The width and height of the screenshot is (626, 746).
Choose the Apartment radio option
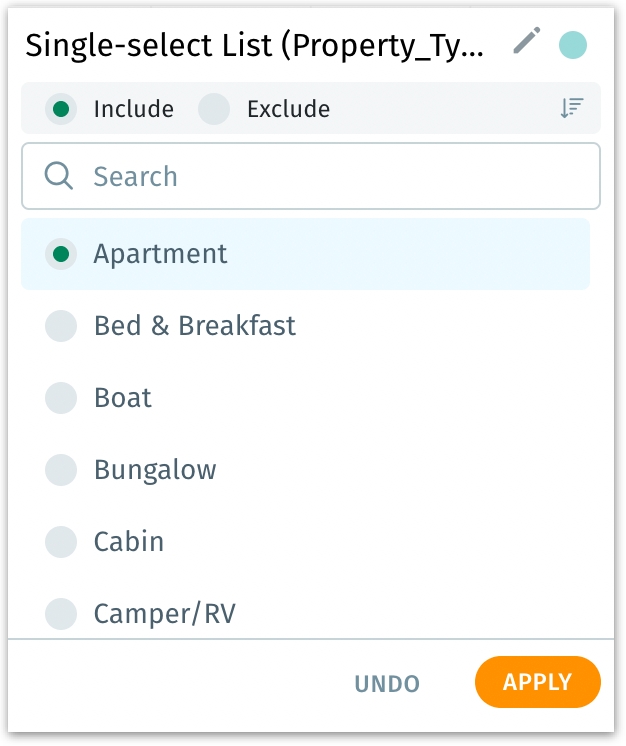point(61,254)
